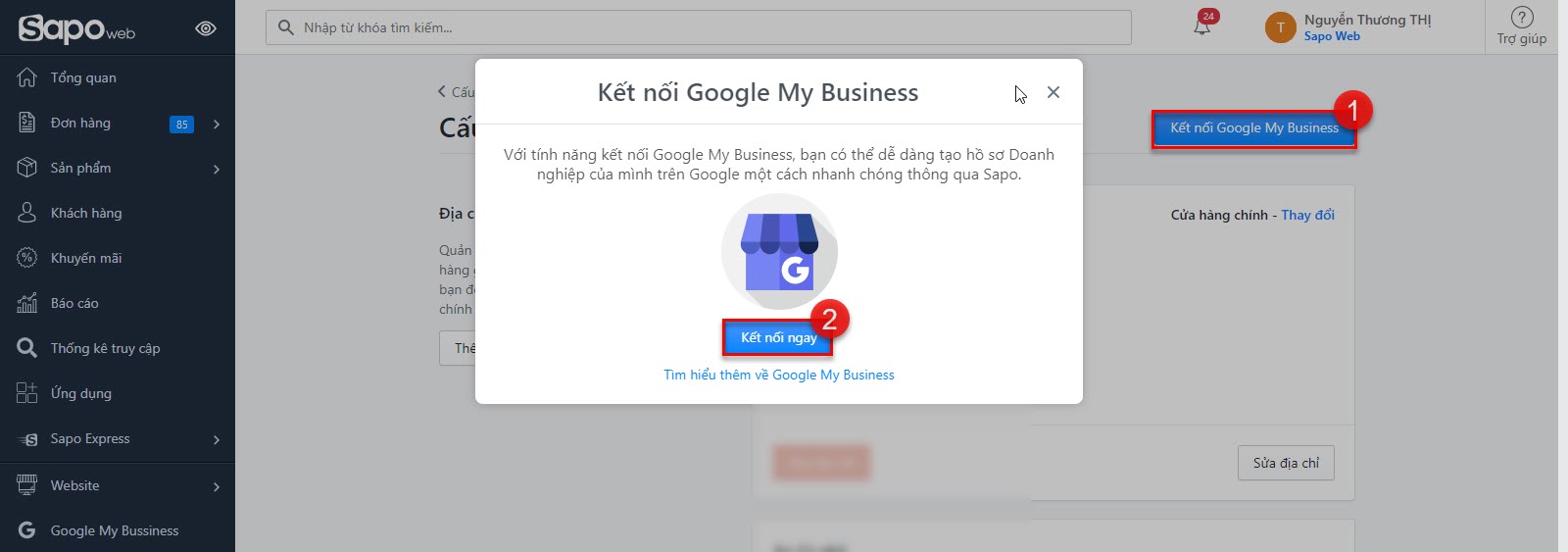This screenshot has width=1568, height=552.
Task: Click the Google G icon in sidebar
Action: point(27,530)
